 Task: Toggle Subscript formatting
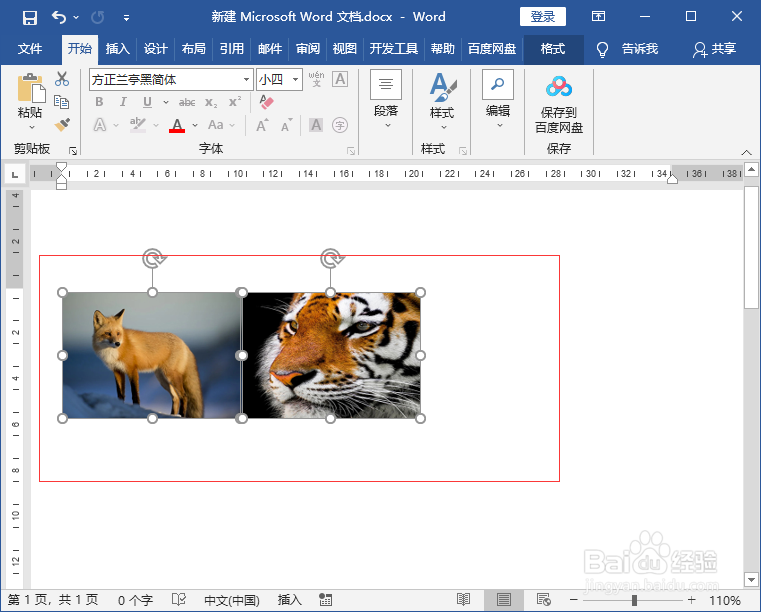pyautogui.click(x=211, y=102)
